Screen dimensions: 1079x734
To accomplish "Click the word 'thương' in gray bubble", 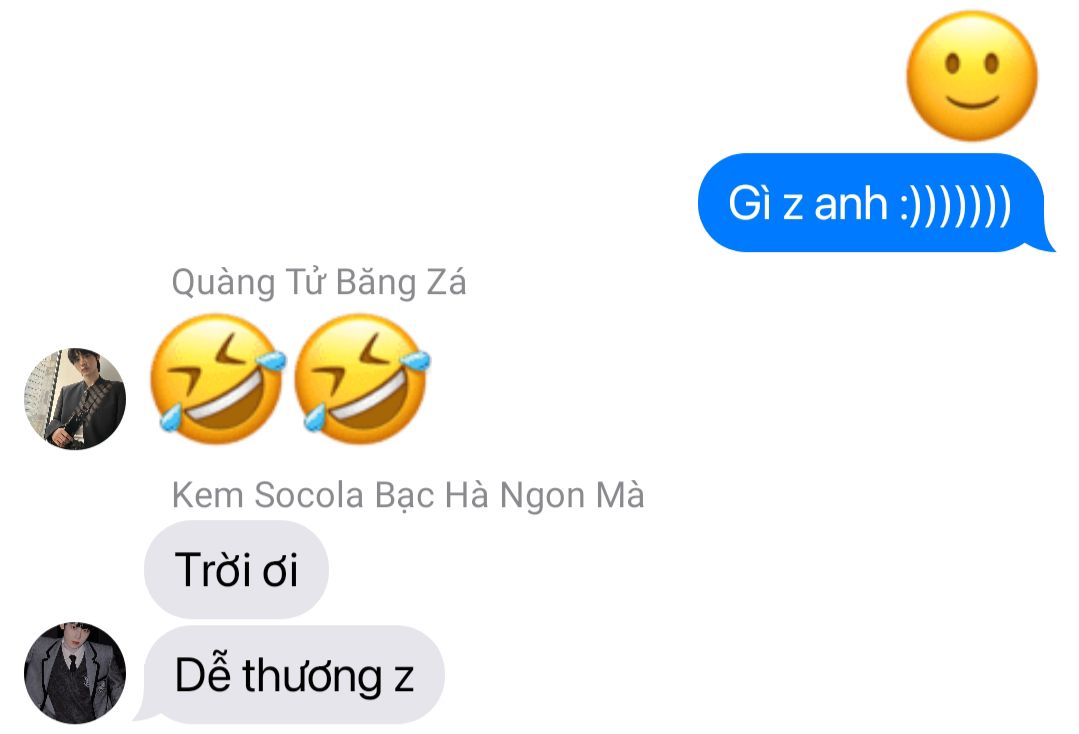I will point(312,678).
